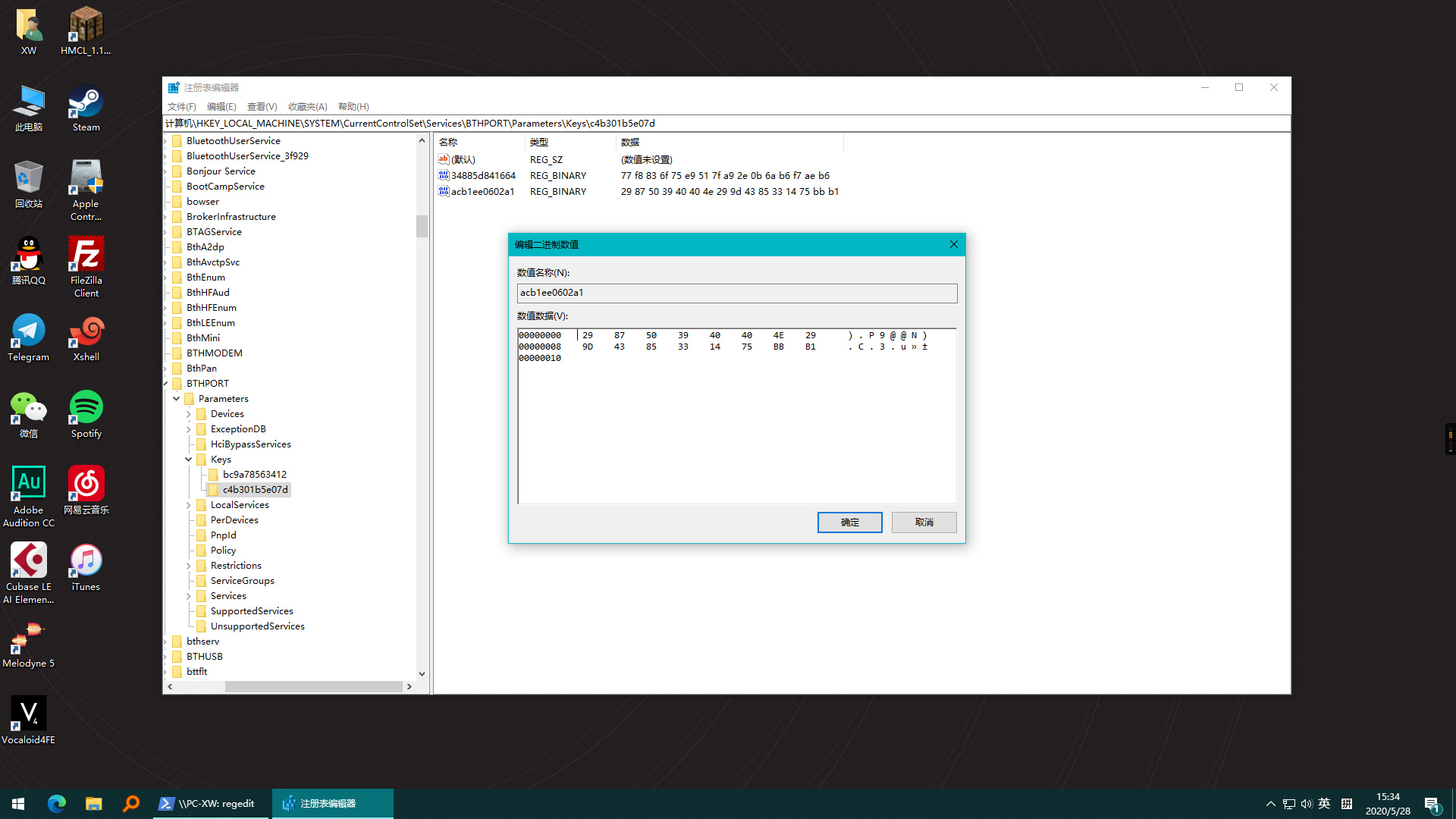Image resolution: width=1456 pixels, height=819 pixels.
Task: Collapse the Keys tree node
Action: [189, 460]
